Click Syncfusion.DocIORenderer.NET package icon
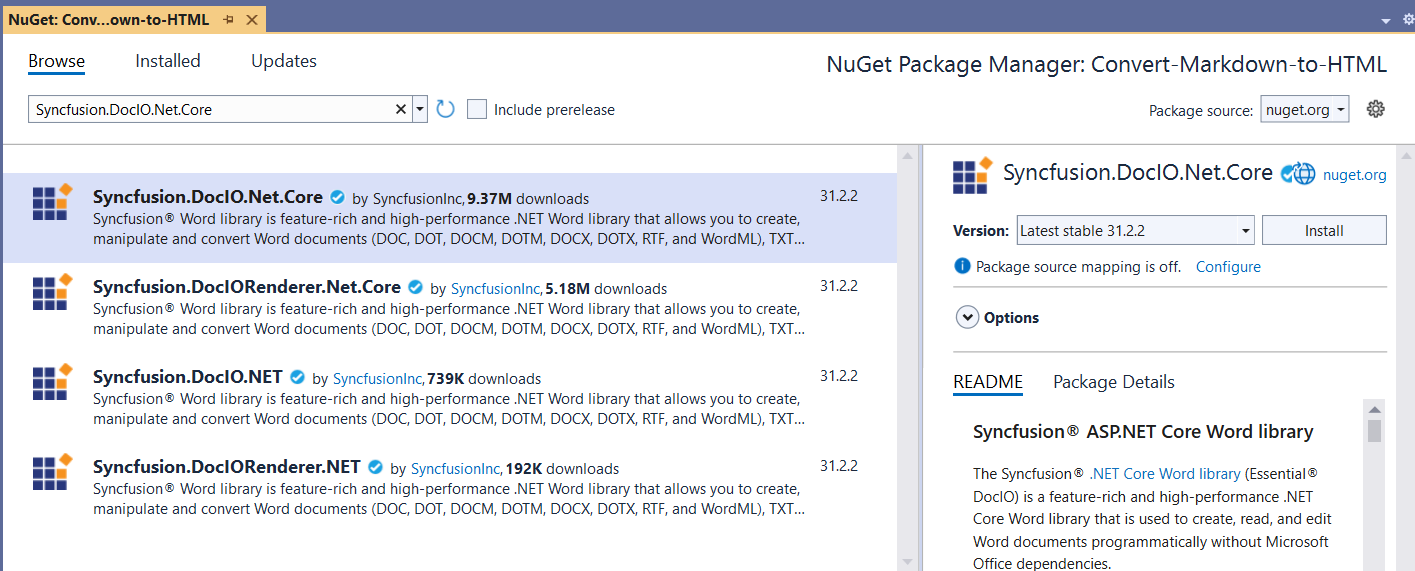1415x571 pixels. [x=52, y=472]
